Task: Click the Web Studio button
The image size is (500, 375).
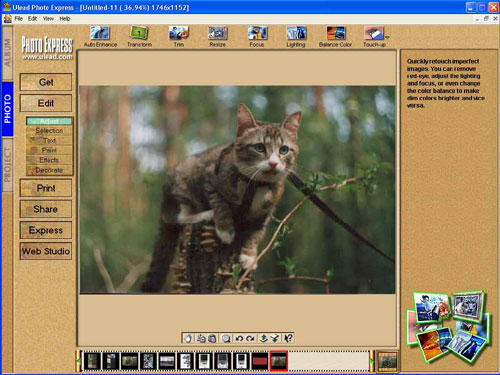Action: pyautogui.click(x=46, y=251)
